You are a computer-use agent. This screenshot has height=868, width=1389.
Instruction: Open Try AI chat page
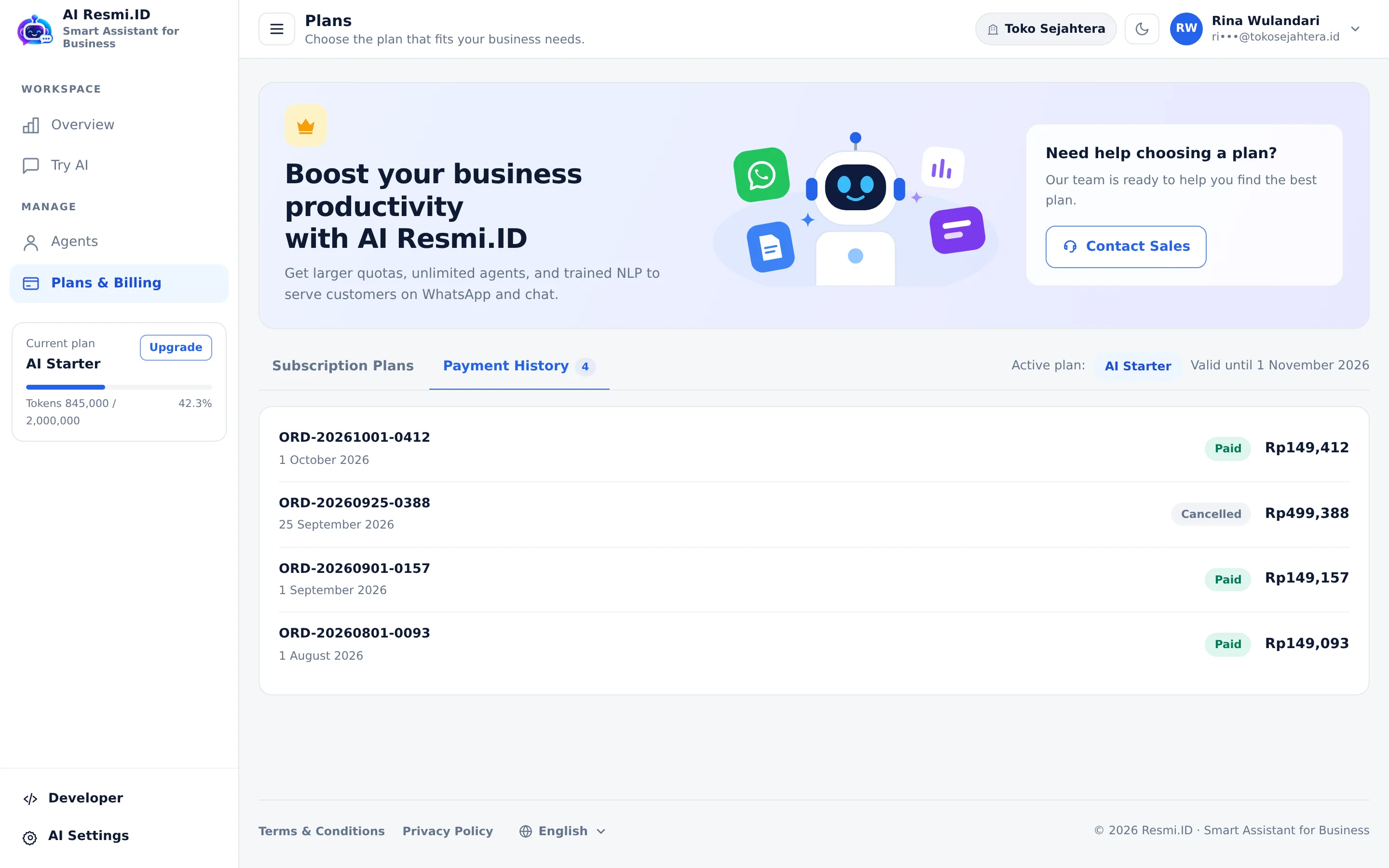click(x=119, y=165)
